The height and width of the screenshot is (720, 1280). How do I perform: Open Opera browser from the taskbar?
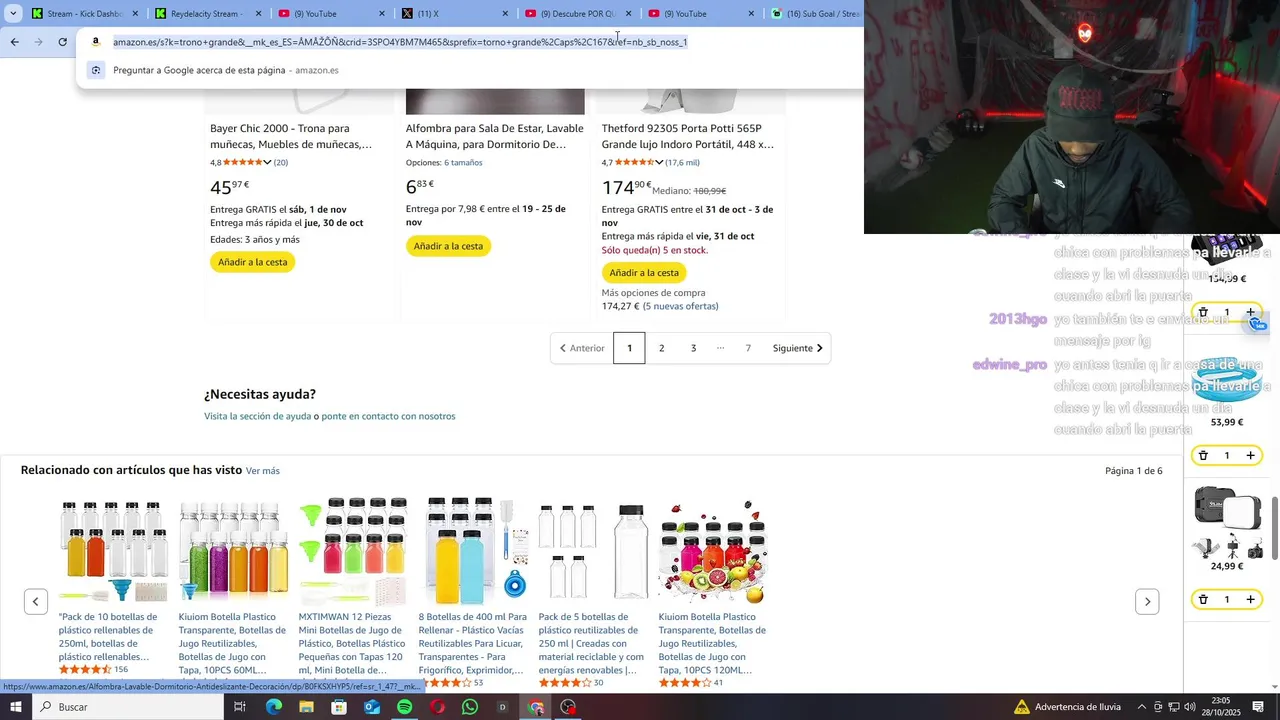[x=437, y=707]
